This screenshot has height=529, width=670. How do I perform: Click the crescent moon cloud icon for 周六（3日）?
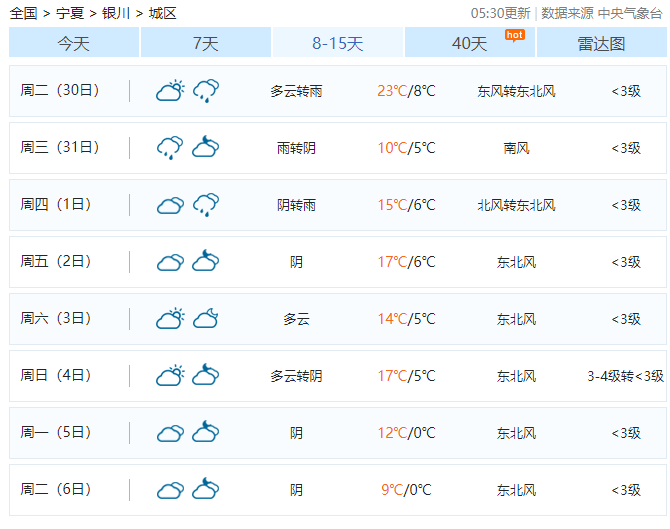point(206,319)
